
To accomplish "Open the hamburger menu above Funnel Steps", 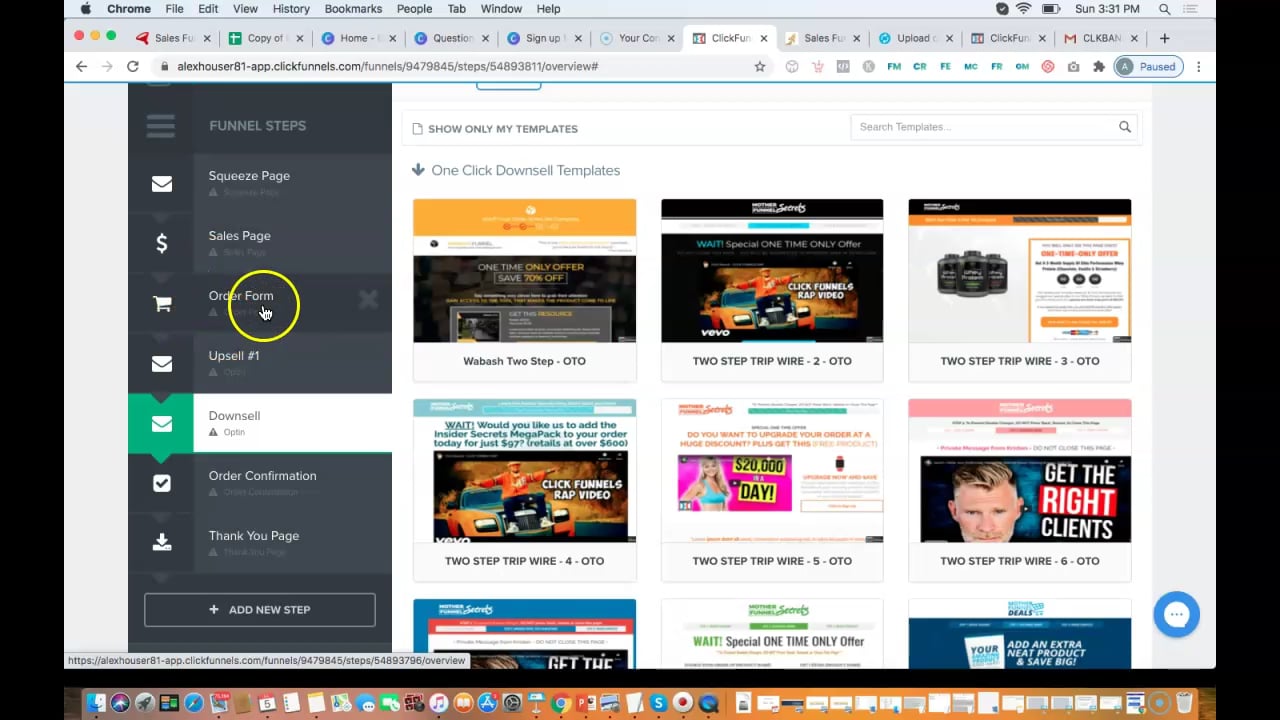I will pos(161,126).
